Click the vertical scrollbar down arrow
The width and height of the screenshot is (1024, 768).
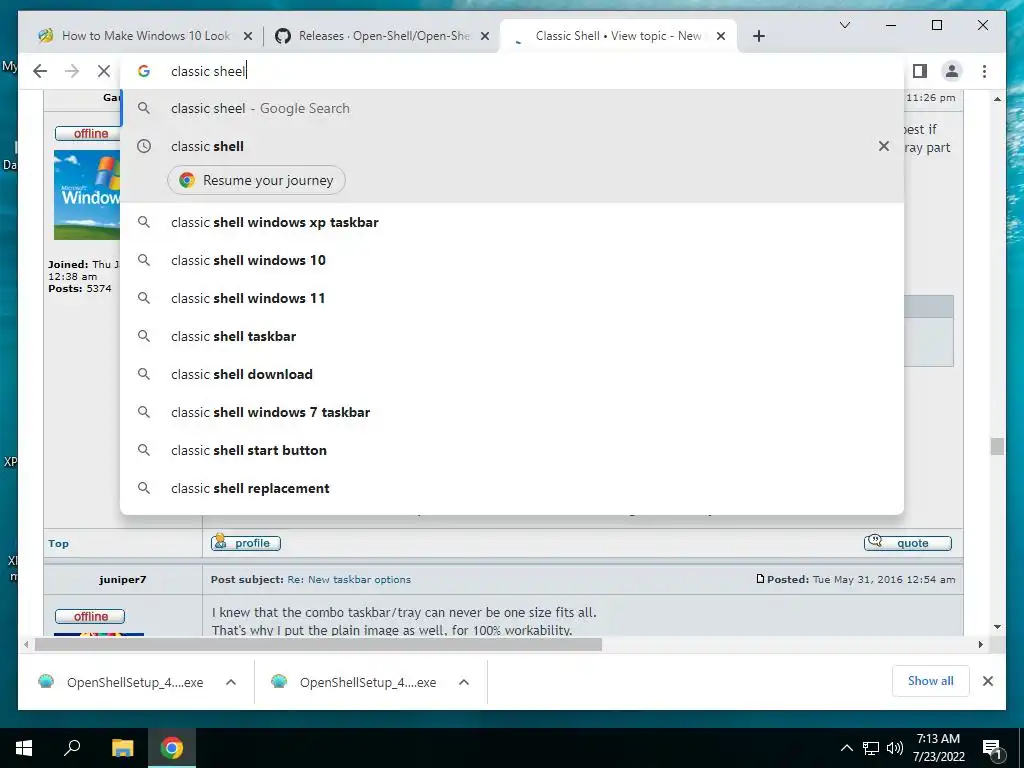tap(997, 627)
